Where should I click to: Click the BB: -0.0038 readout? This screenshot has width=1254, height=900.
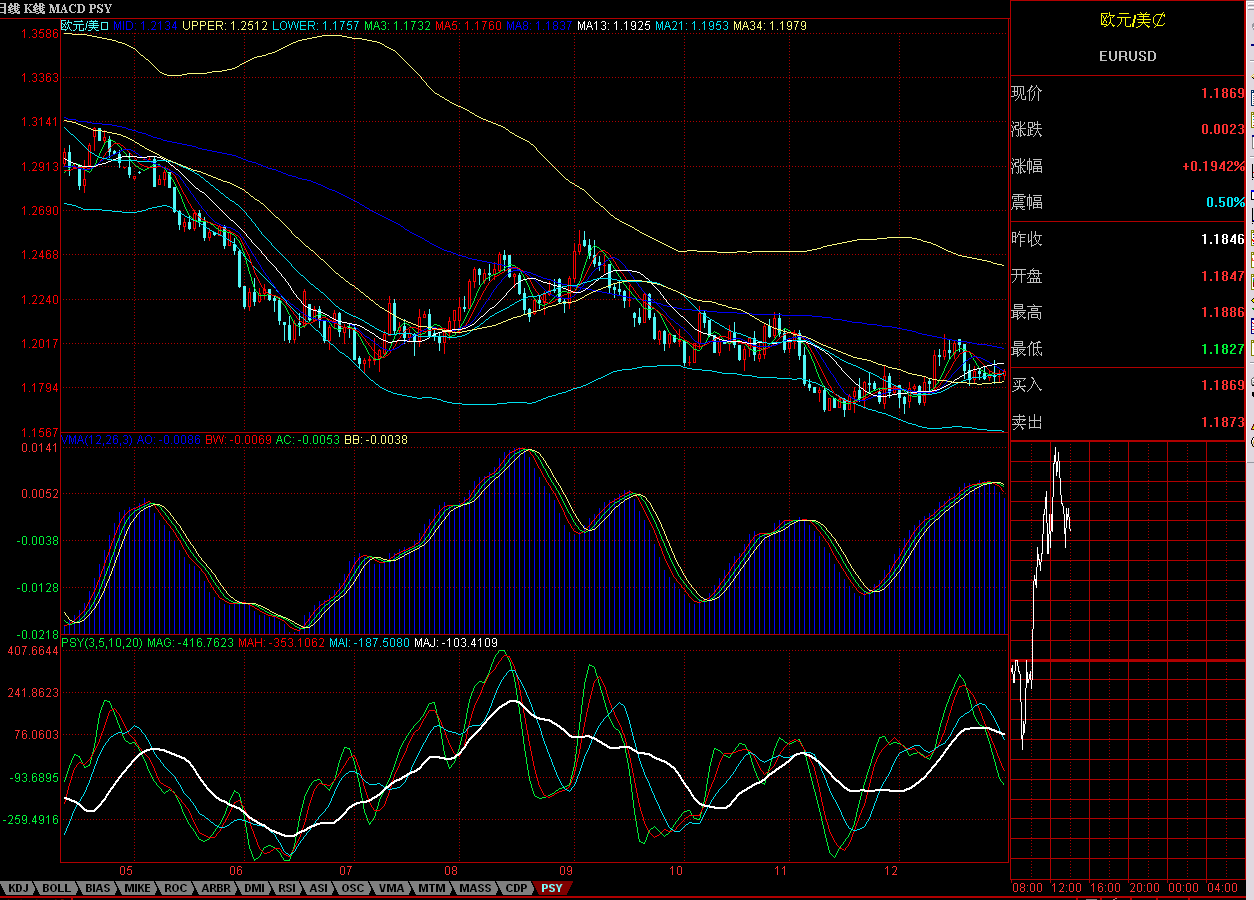377,439
